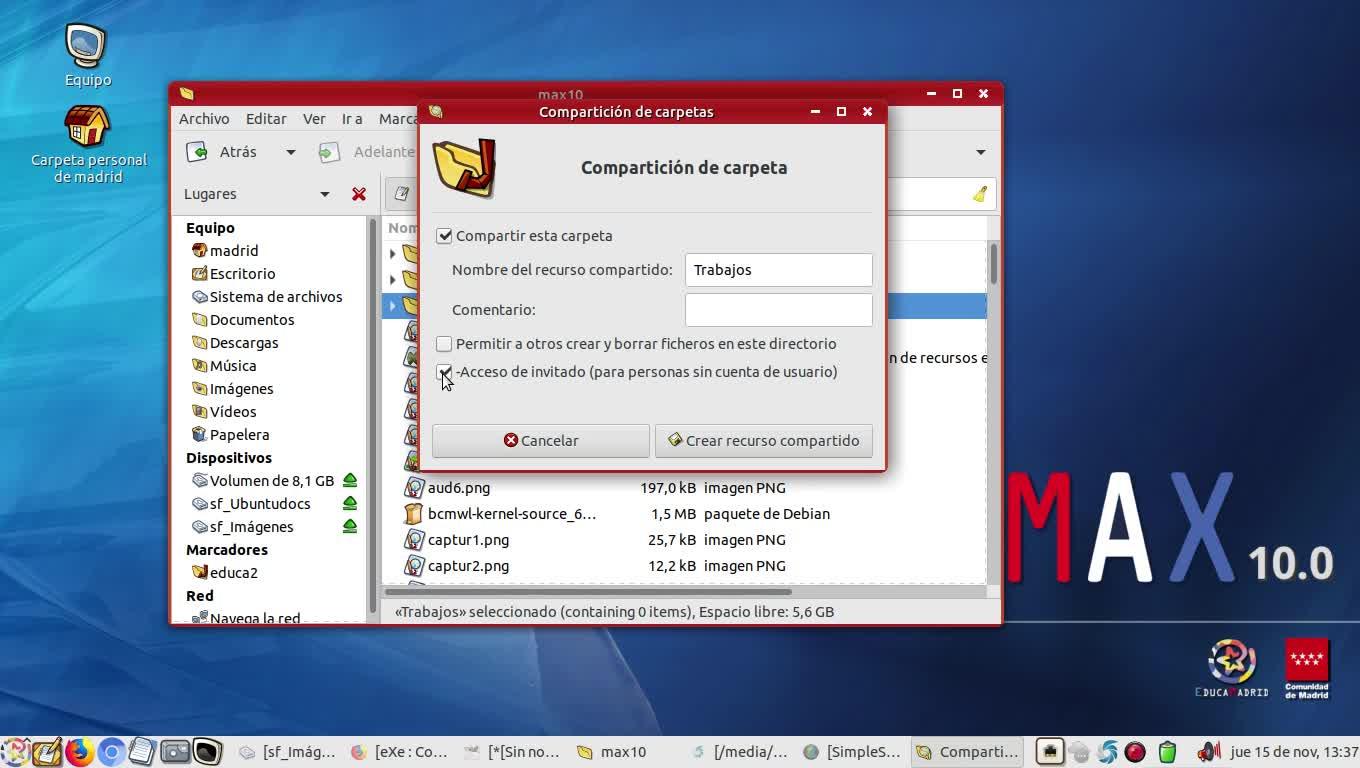Launch Chromium from the panel

click(111, 752)
